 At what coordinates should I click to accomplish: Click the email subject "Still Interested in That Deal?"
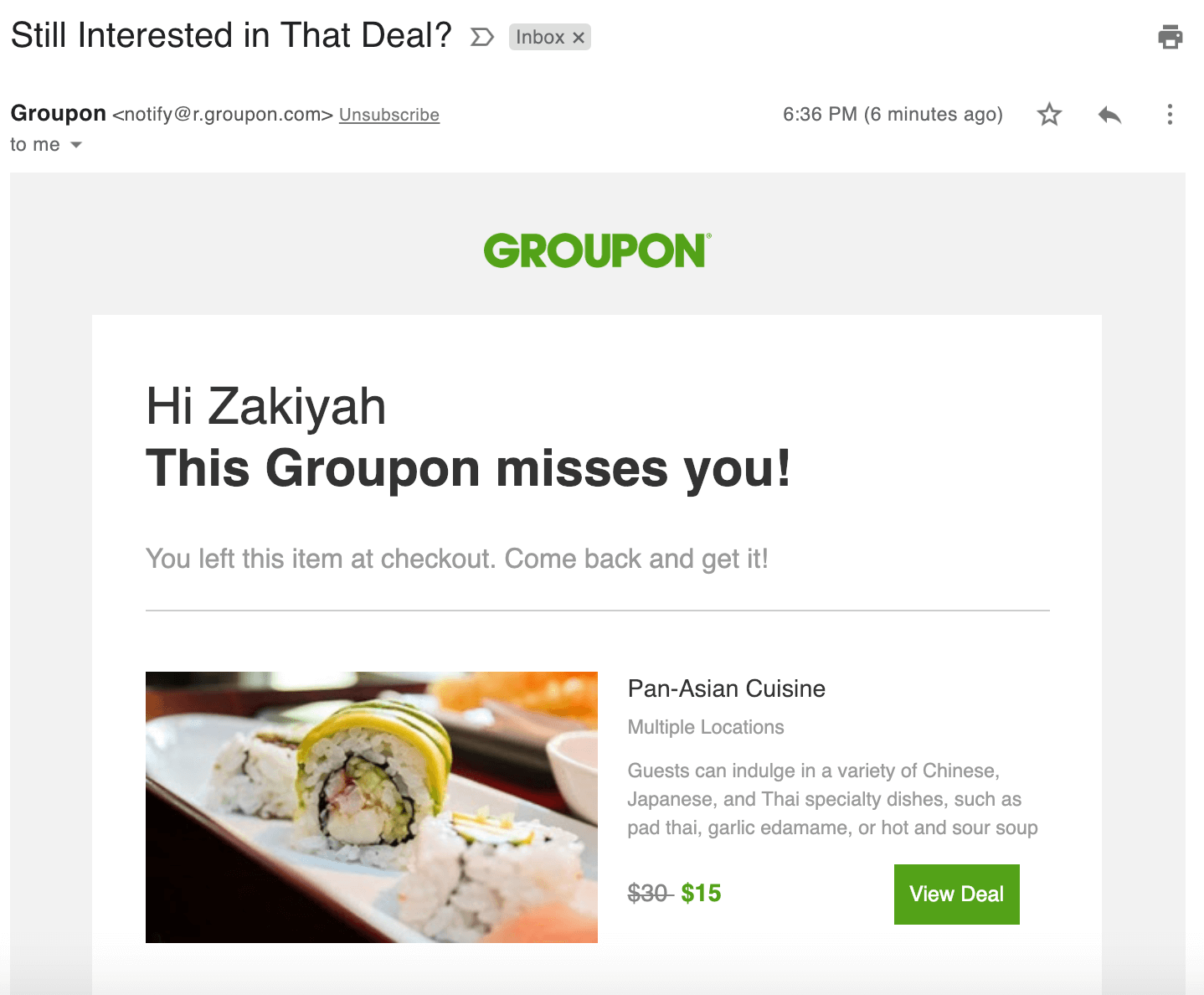(x=231, y=36)
